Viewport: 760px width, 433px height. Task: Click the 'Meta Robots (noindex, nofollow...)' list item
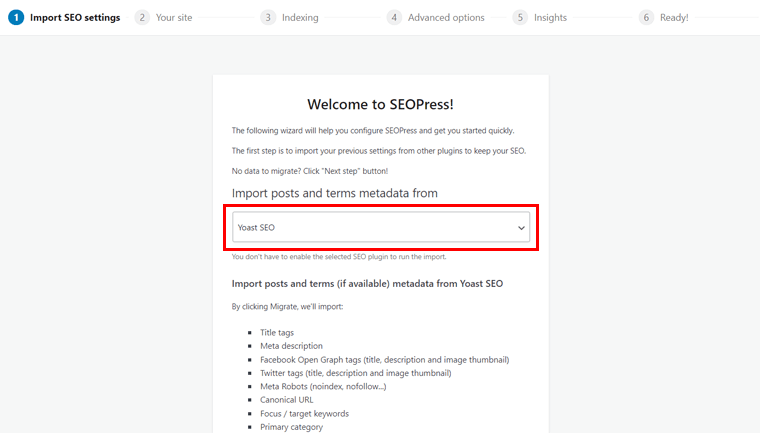[x=323, y=386]
